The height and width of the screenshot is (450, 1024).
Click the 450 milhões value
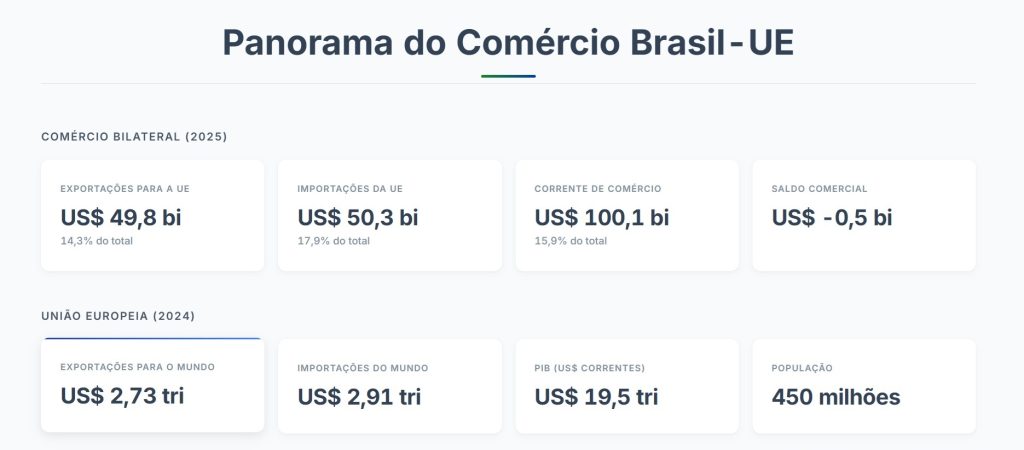tap(836, 397)
